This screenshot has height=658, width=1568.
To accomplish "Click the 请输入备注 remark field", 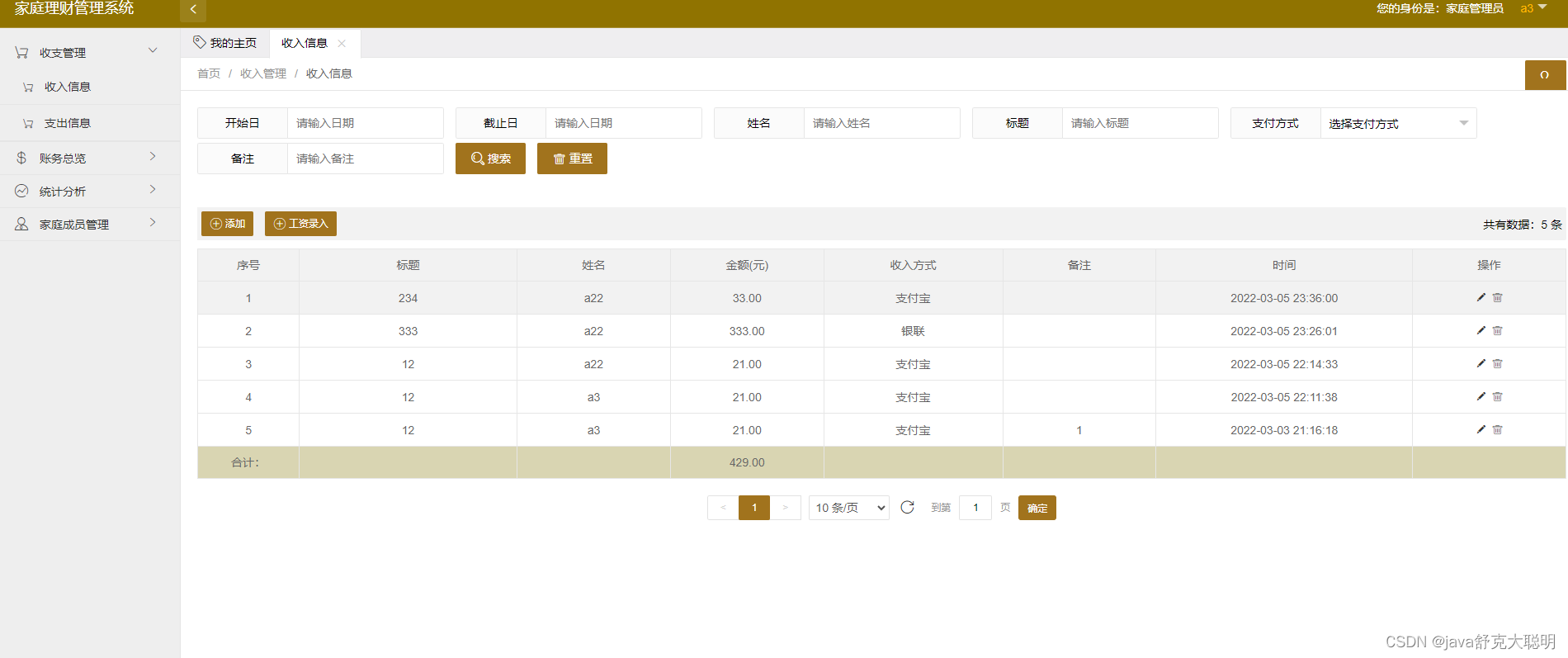I will point(366,159).
